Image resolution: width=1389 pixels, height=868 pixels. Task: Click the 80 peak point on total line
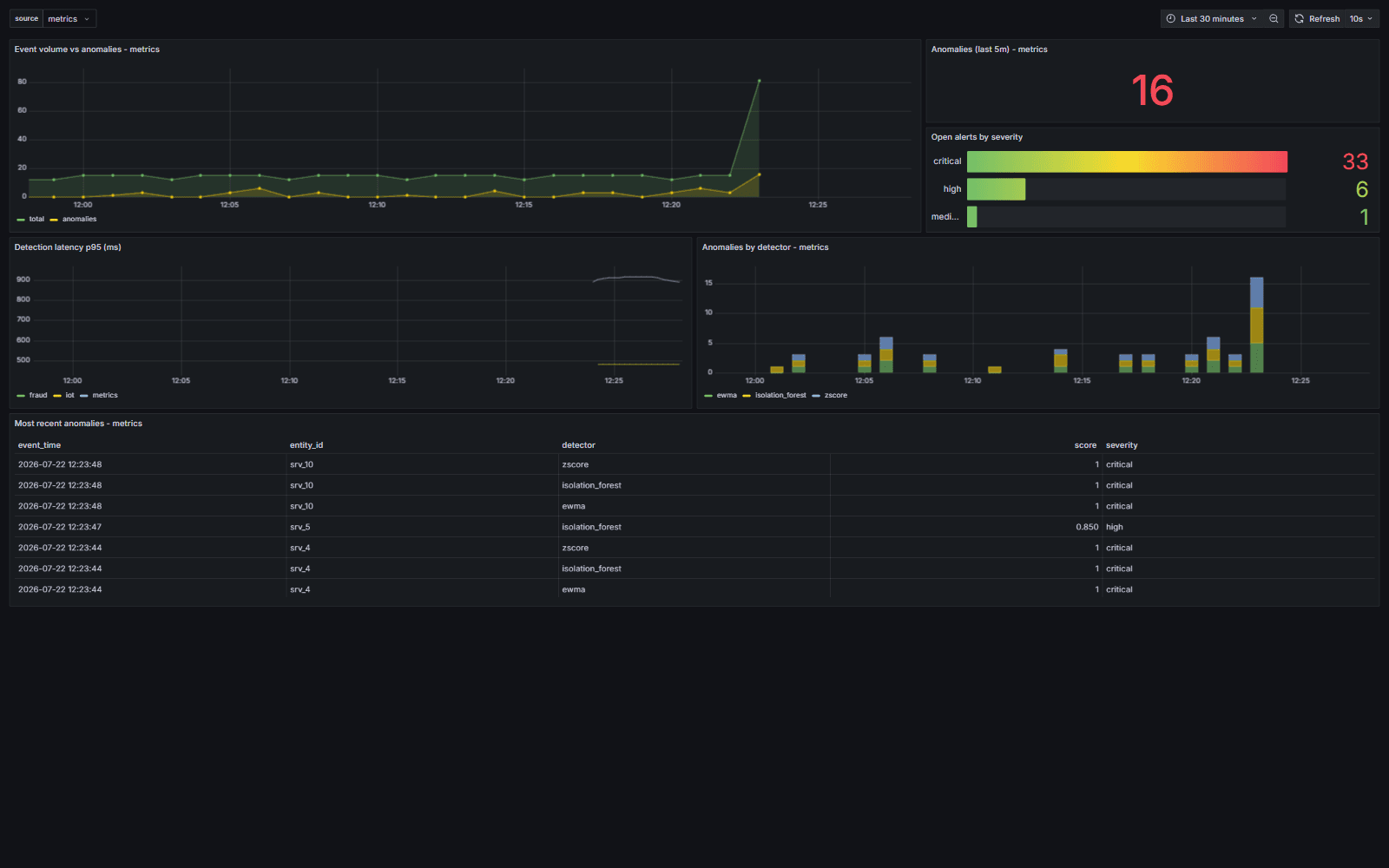click(x=760, y=81)
